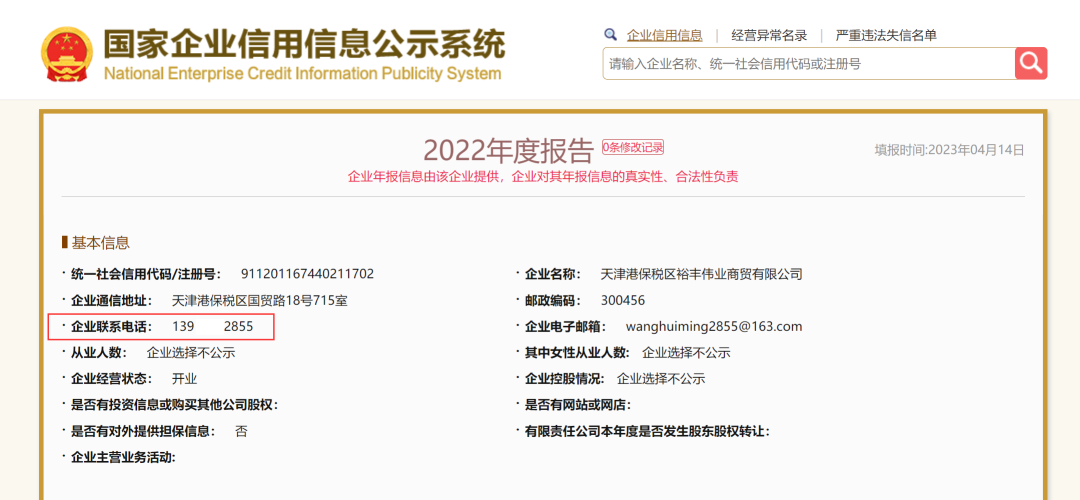Click the 邮政编码 label

(553, 300)
